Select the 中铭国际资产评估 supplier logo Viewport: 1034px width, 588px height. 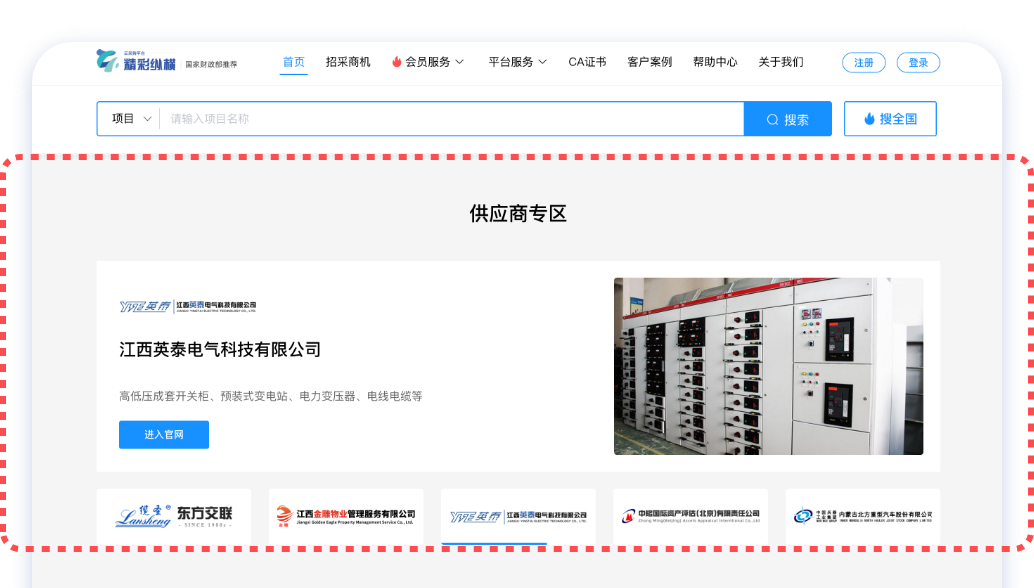(x=690, y=516)
